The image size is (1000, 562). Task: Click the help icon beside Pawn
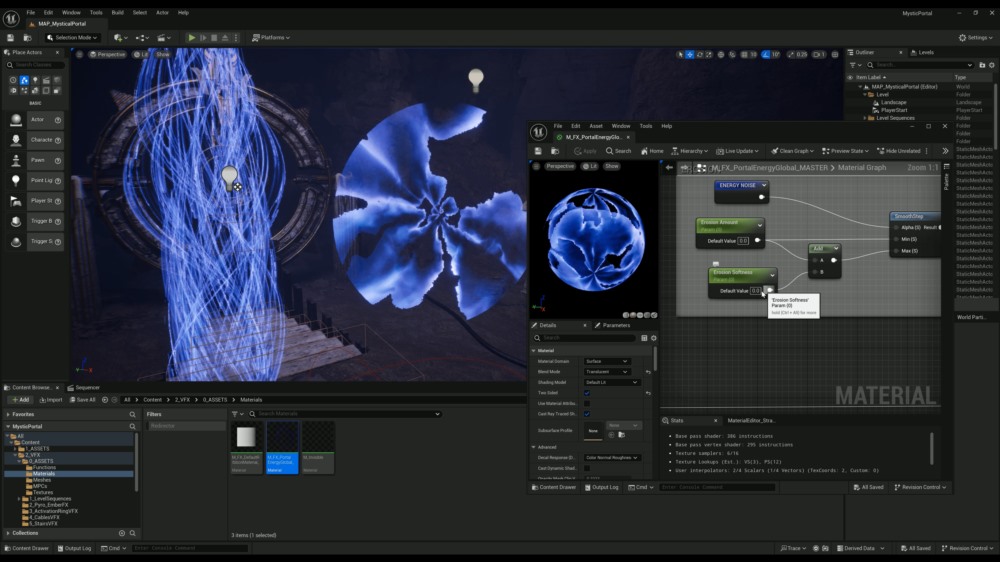coord(58,161)
